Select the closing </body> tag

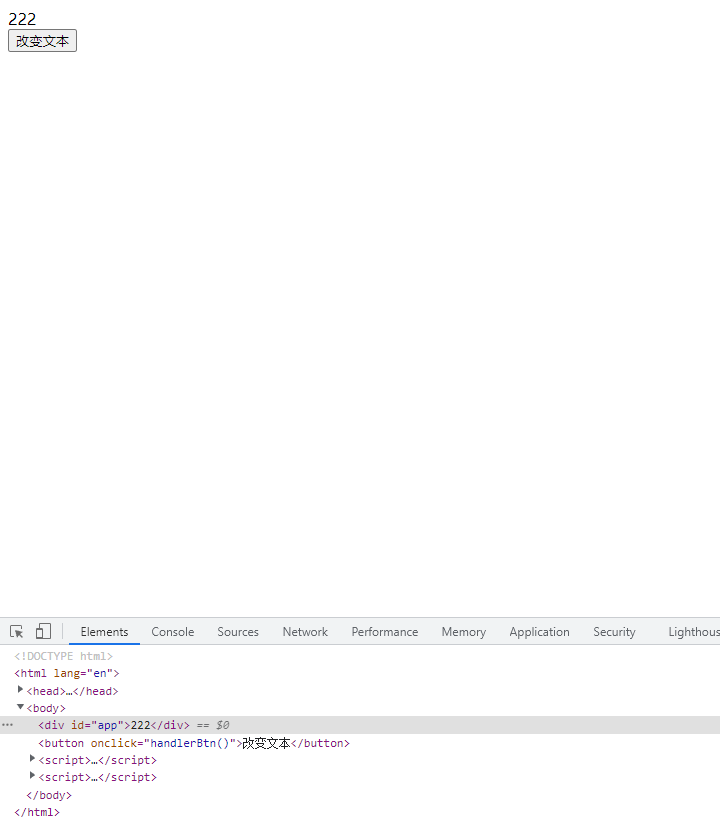coord(49,795)
